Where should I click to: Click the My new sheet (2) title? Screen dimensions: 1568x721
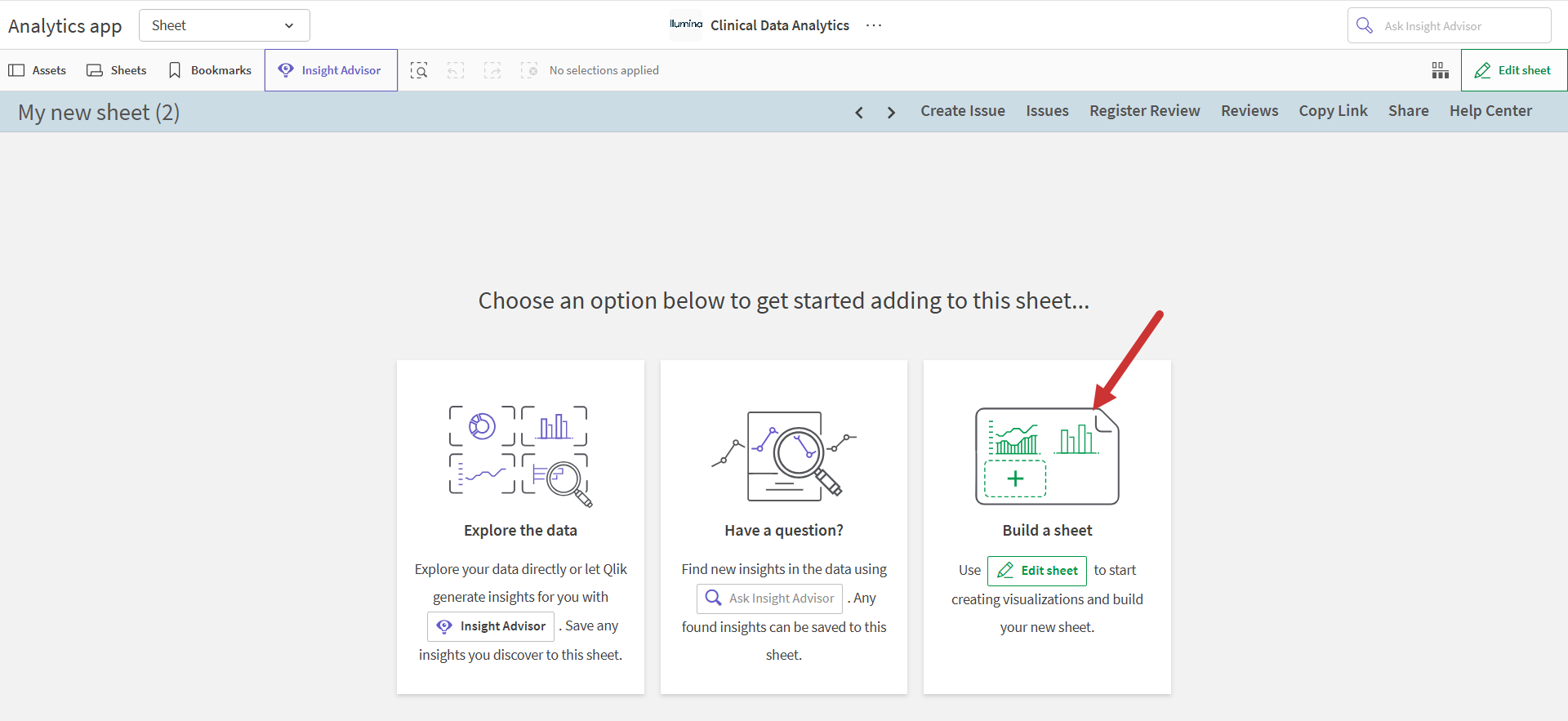99,113
